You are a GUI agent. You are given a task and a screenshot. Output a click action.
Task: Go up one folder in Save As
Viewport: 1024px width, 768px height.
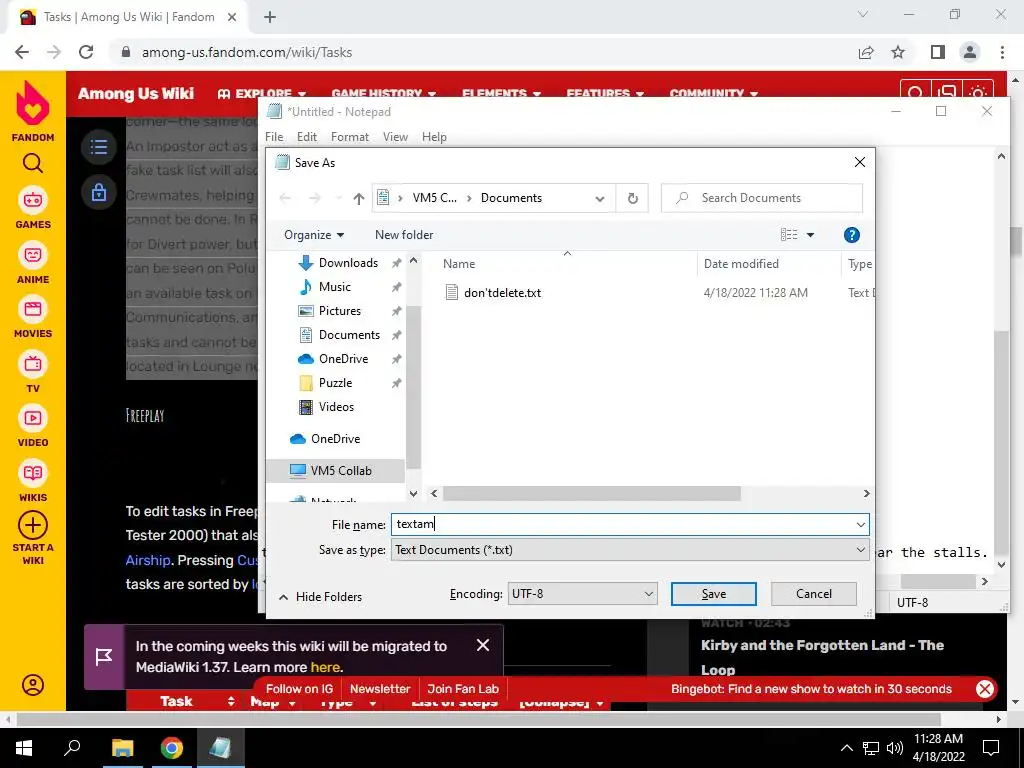pyautogui.click(x=359, y=199)
